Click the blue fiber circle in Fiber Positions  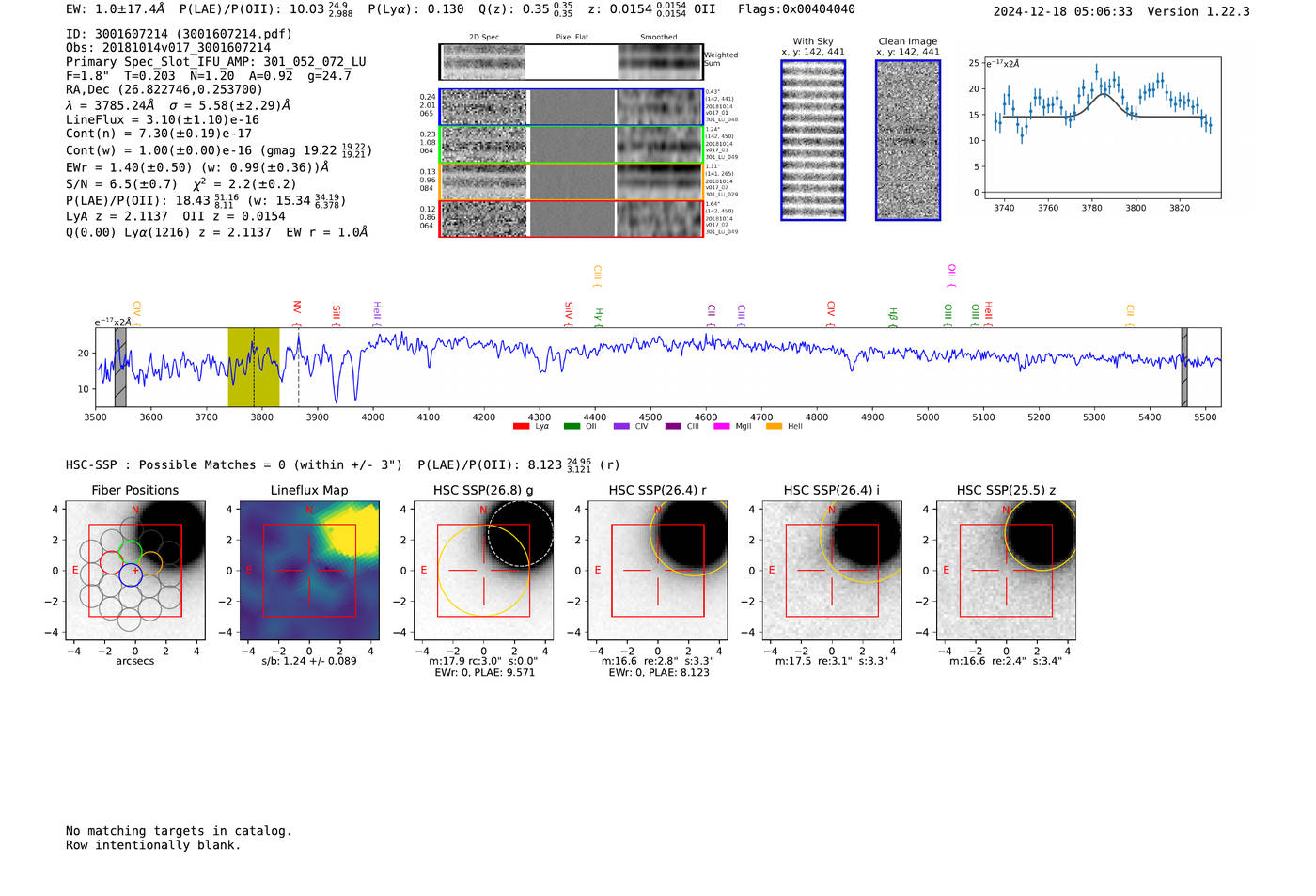[x=131, y=575]
